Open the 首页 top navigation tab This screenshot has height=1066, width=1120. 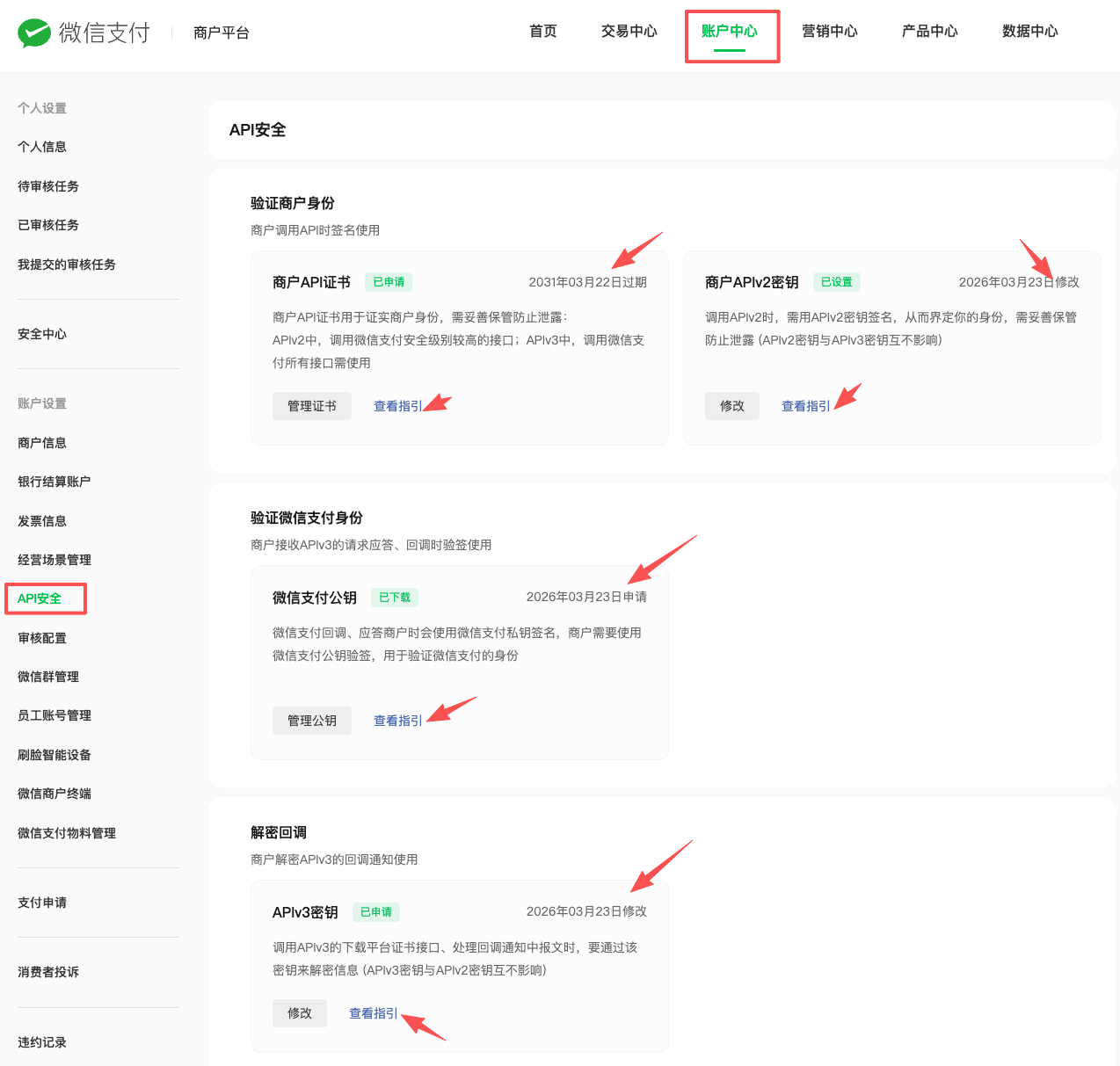(543, 32)
